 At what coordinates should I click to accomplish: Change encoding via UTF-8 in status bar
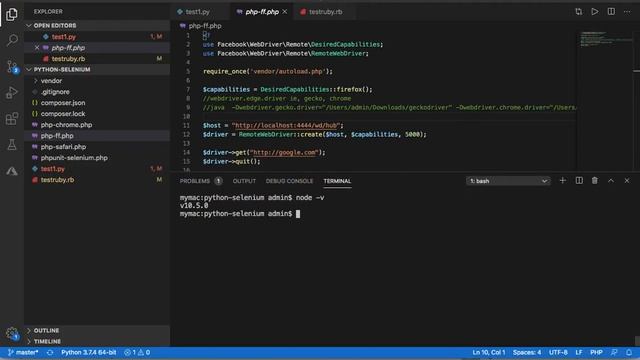pos(558,352)
